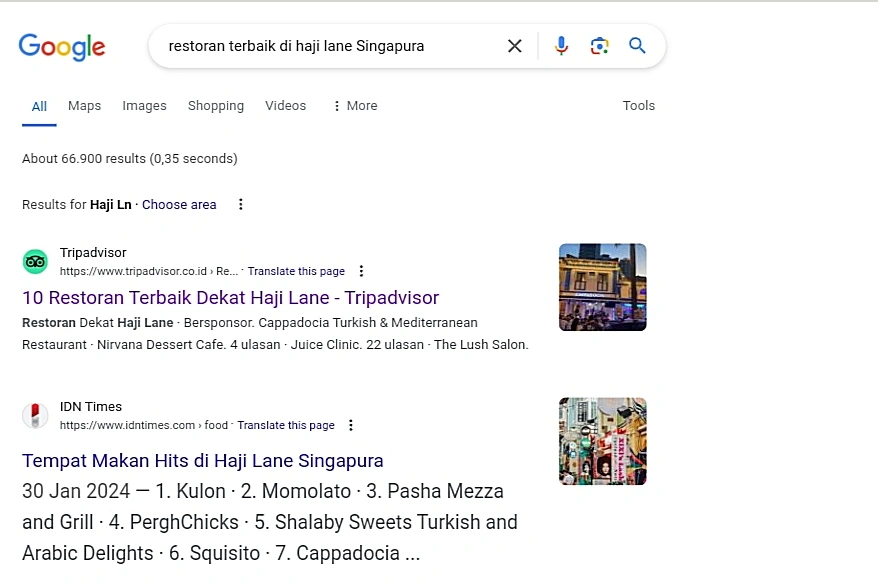Screen dimensions: 878x585
Task: Switch to the Images tab
Action: point(144,106)
